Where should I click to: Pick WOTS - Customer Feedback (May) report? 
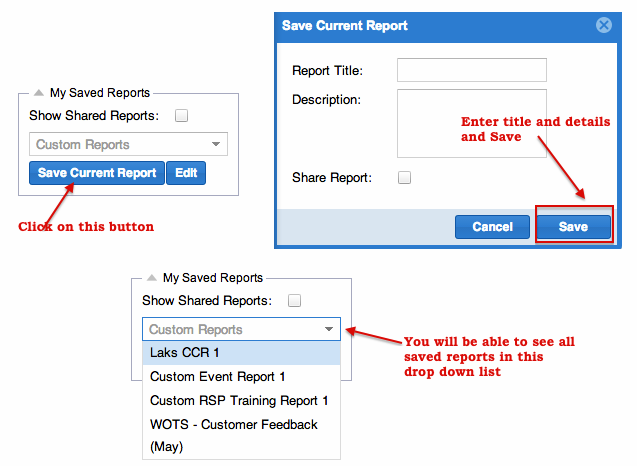pos(234,435)
